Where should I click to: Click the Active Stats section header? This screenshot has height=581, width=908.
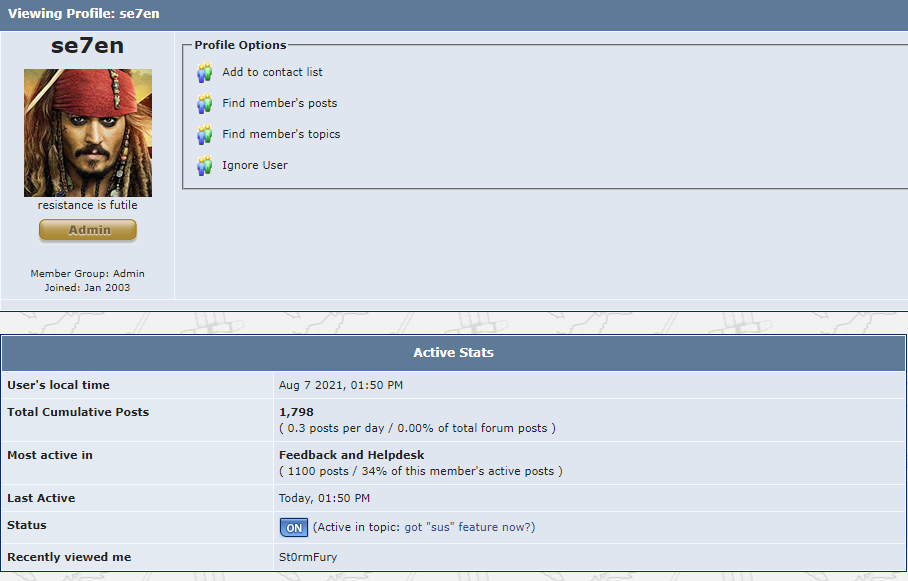point(453,353)
